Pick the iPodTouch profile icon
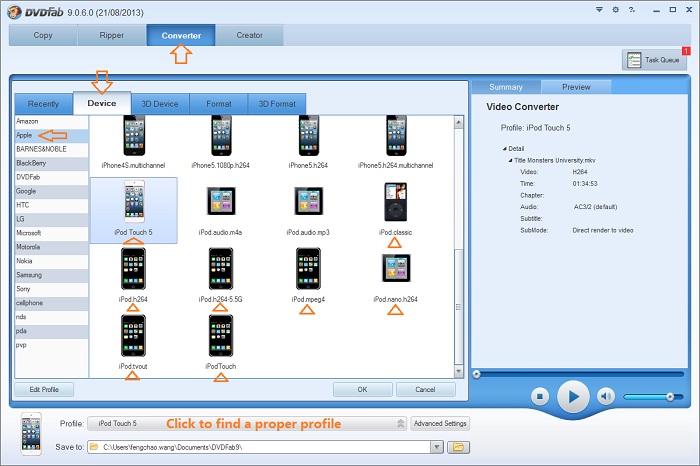 pyautogui.click(x=221, y=336)
